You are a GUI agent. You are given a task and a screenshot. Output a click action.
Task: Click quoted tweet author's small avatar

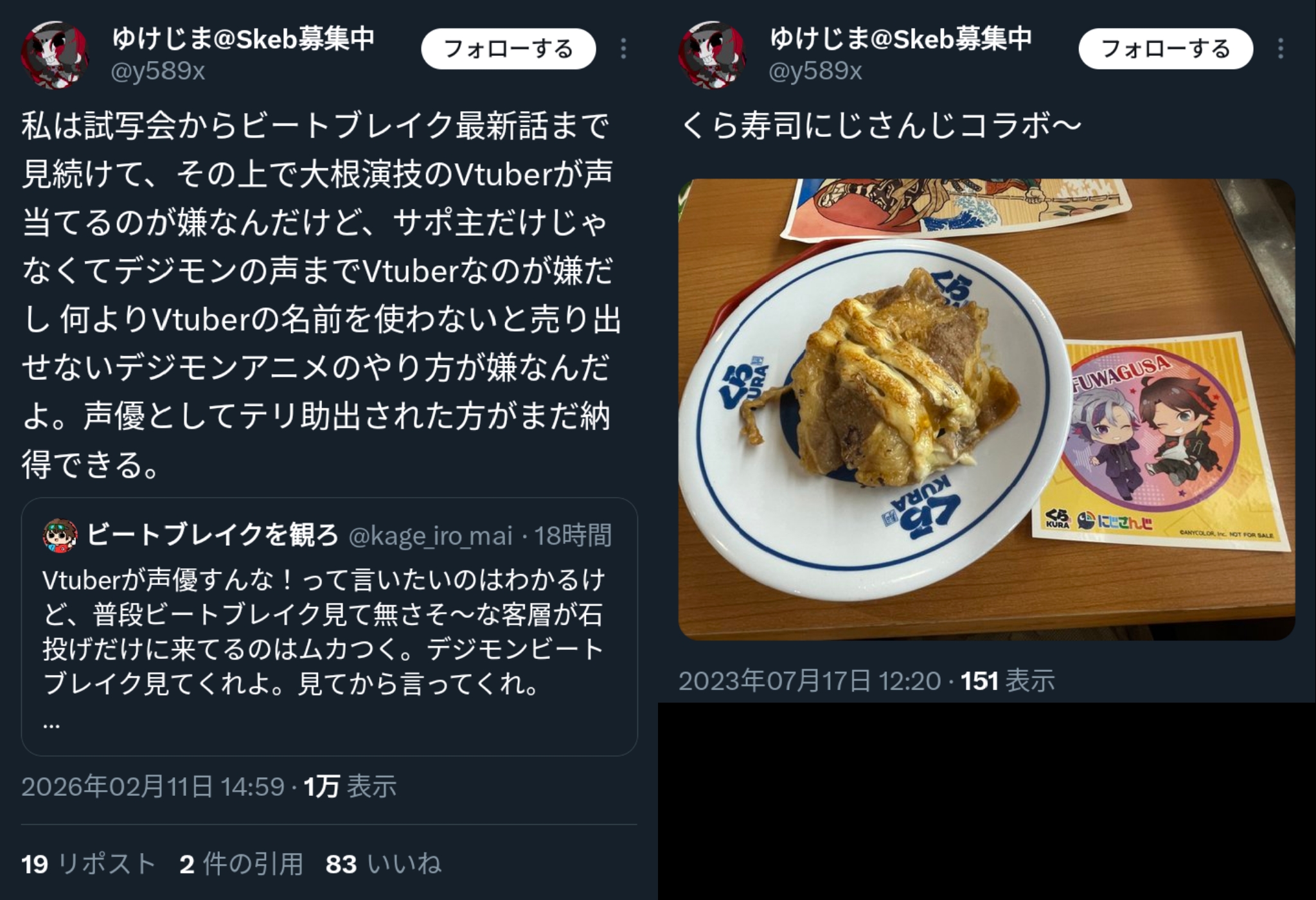[x=60, y=535]
